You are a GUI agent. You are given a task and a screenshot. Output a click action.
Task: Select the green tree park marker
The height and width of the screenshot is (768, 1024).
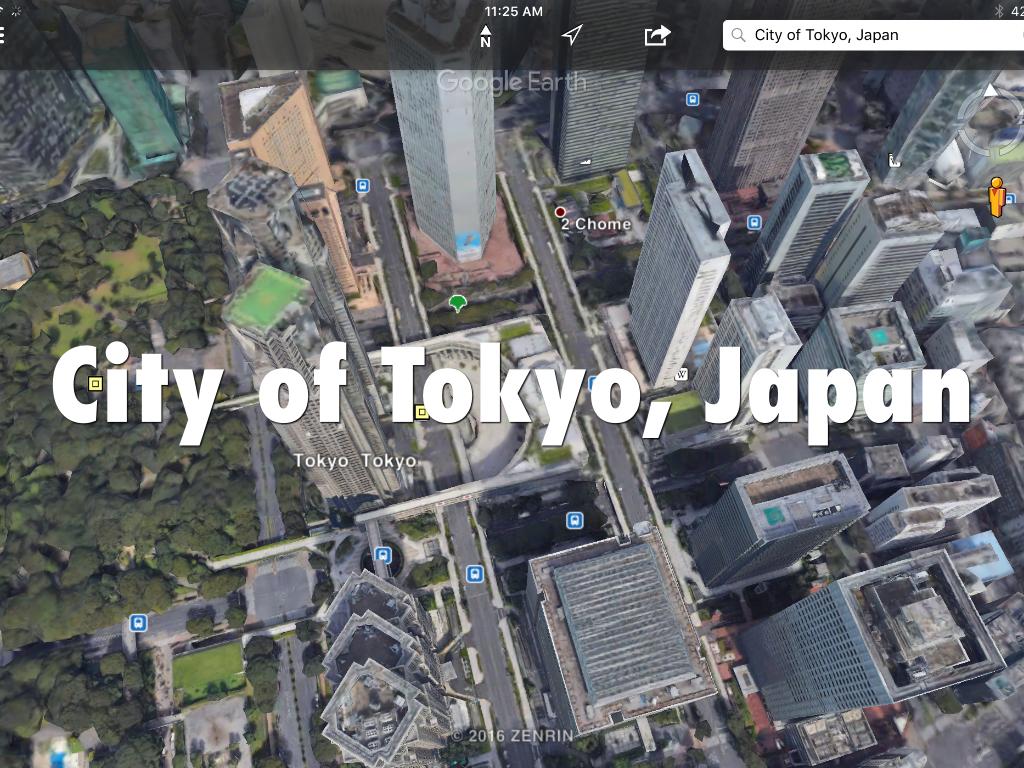tap(458, 302)
